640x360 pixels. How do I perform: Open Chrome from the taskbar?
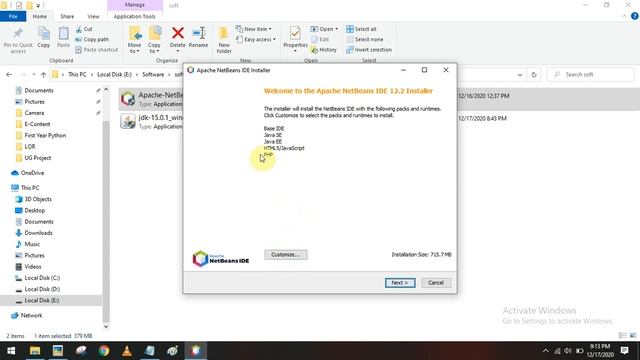[104, 351]
